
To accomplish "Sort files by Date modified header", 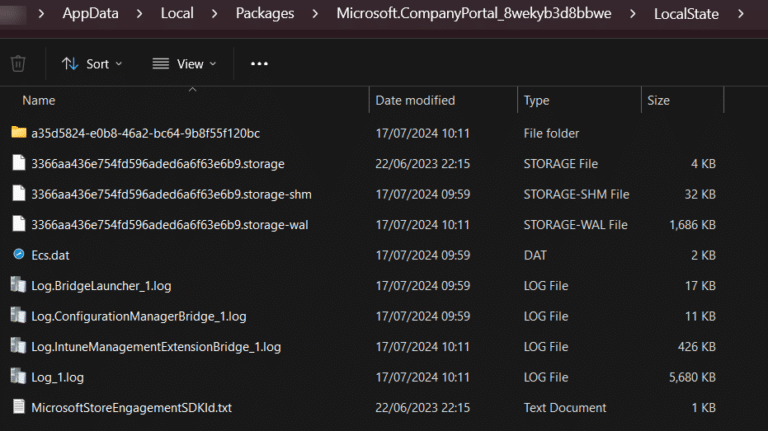I will pyautogui.click(x=415, y=100).
